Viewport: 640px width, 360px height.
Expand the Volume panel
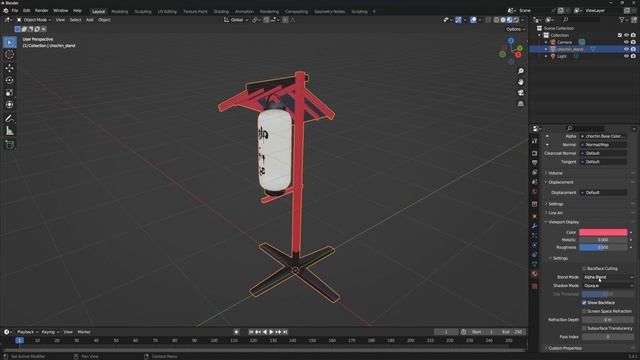point(555,173)
